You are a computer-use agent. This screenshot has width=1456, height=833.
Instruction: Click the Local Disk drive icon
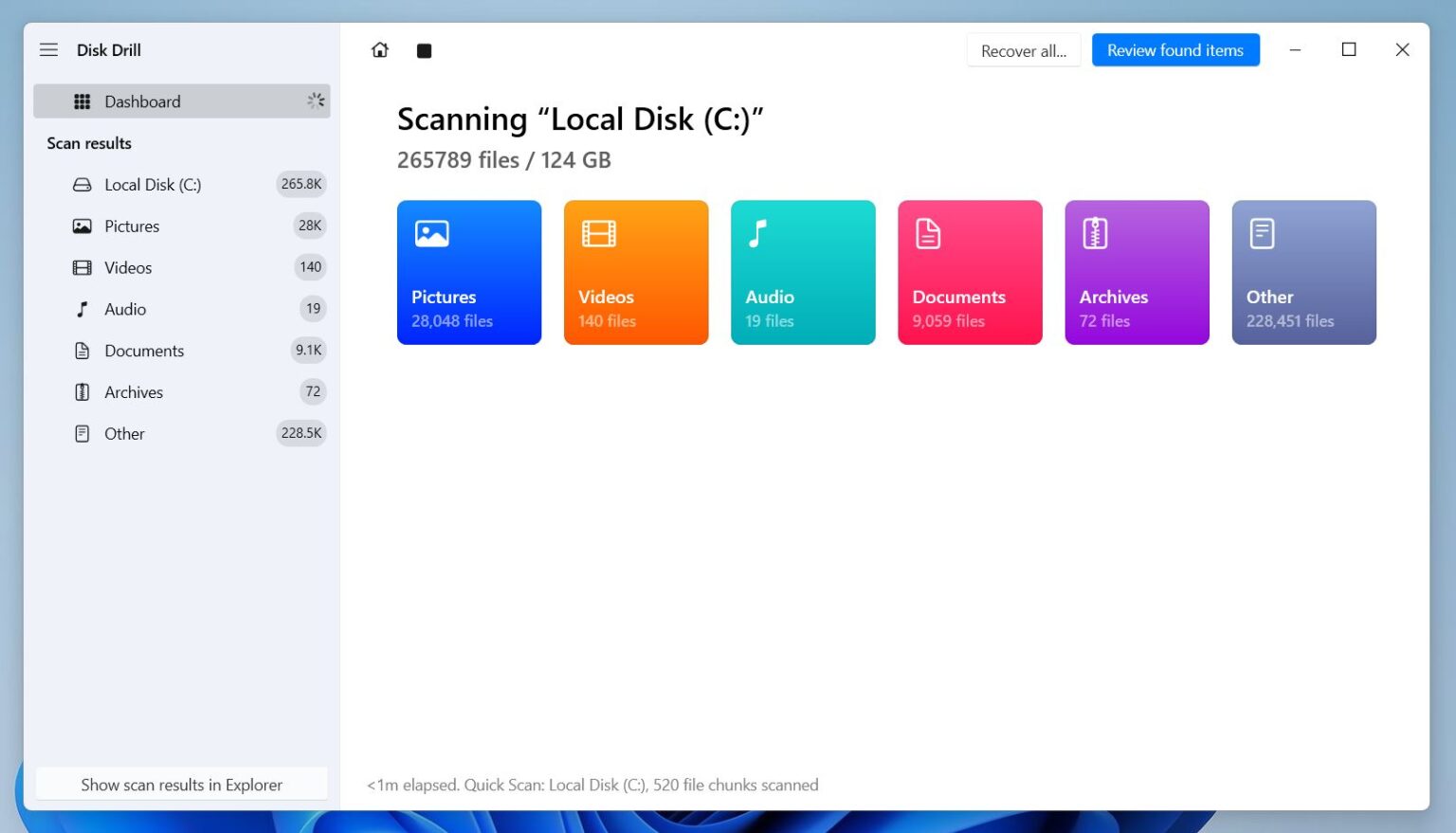(82, 184)
